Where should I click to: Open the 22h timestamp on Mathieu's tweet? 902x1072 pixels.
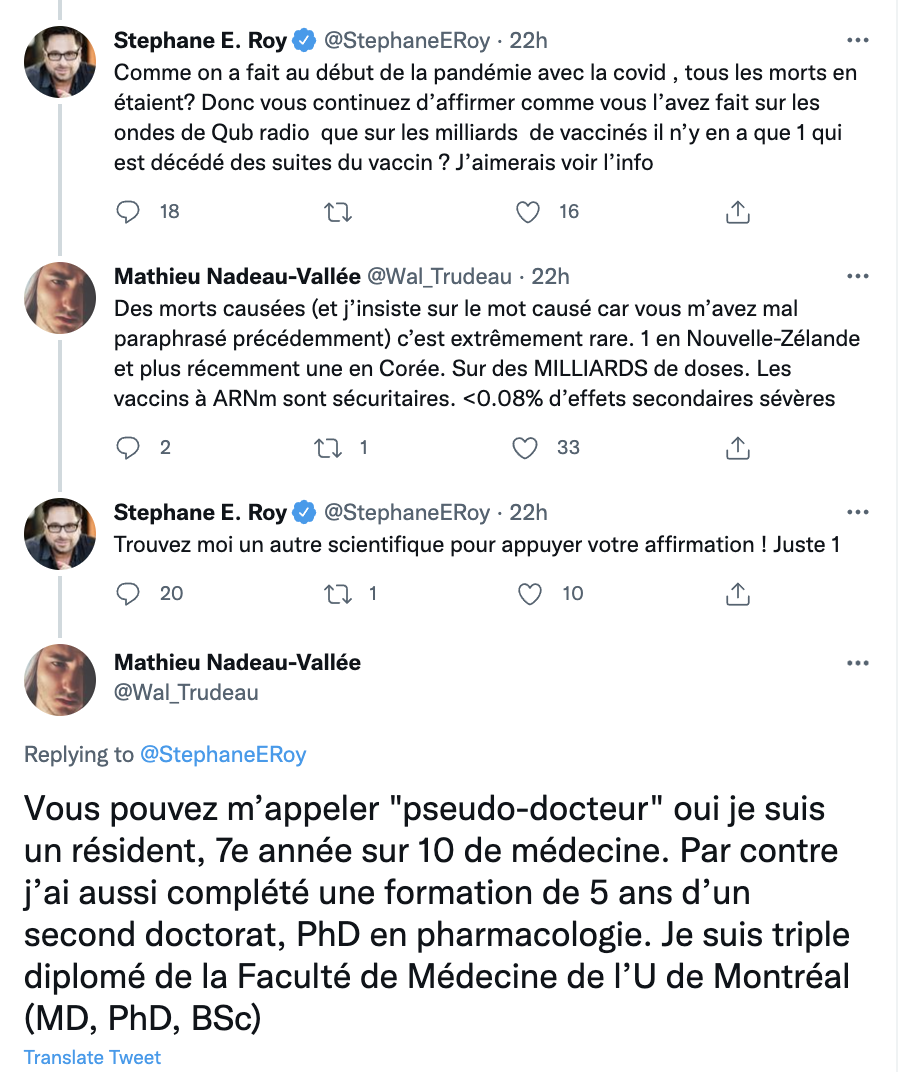pyautogui.click(x=549, y=276)
